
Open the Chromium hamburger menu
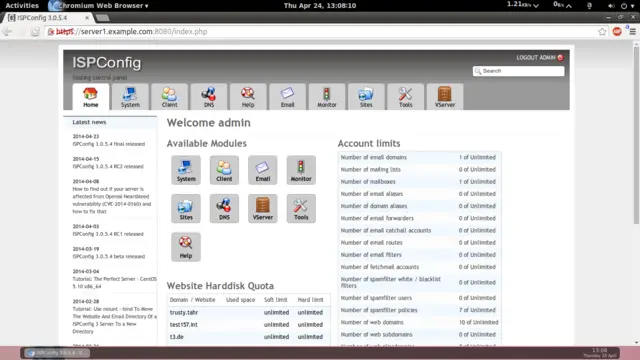tap(633, 31)
